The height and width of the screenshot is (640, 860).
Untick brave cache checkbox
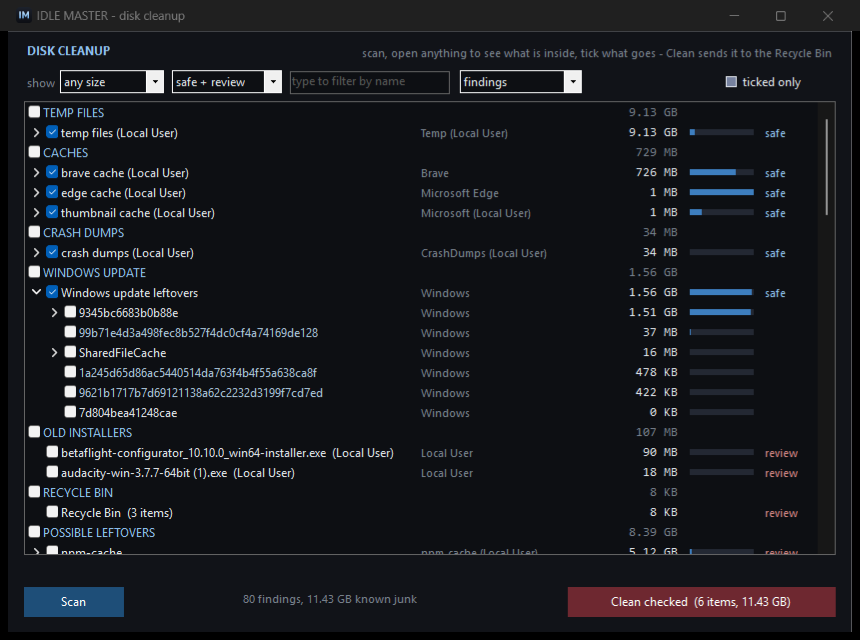point(52,172)
